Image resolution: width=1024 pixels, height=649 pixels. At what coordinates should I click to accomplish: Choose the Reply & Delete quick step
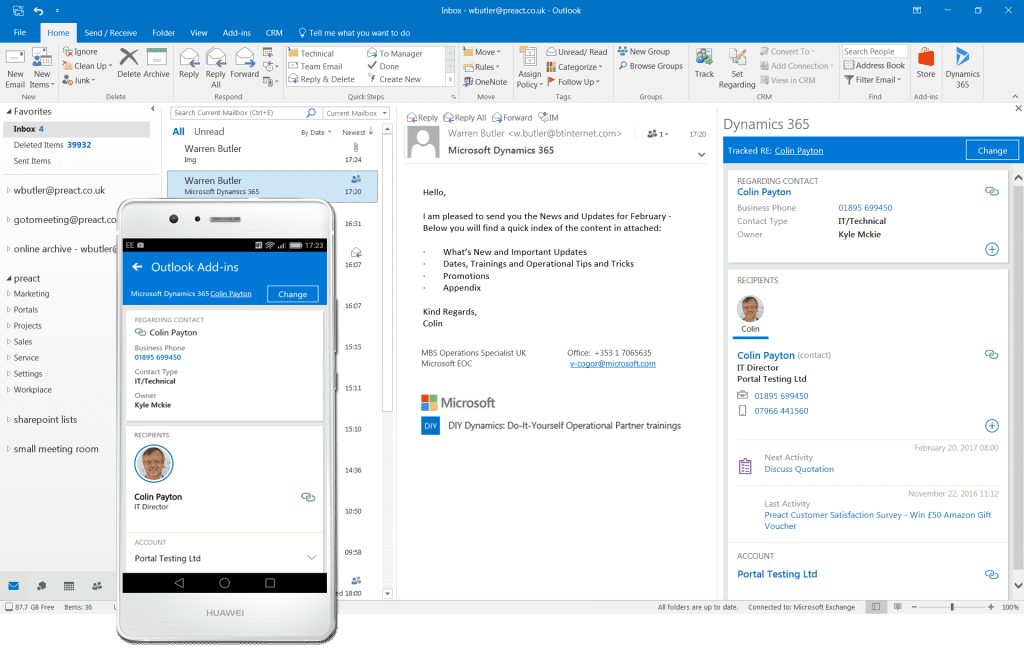point(322,79)
